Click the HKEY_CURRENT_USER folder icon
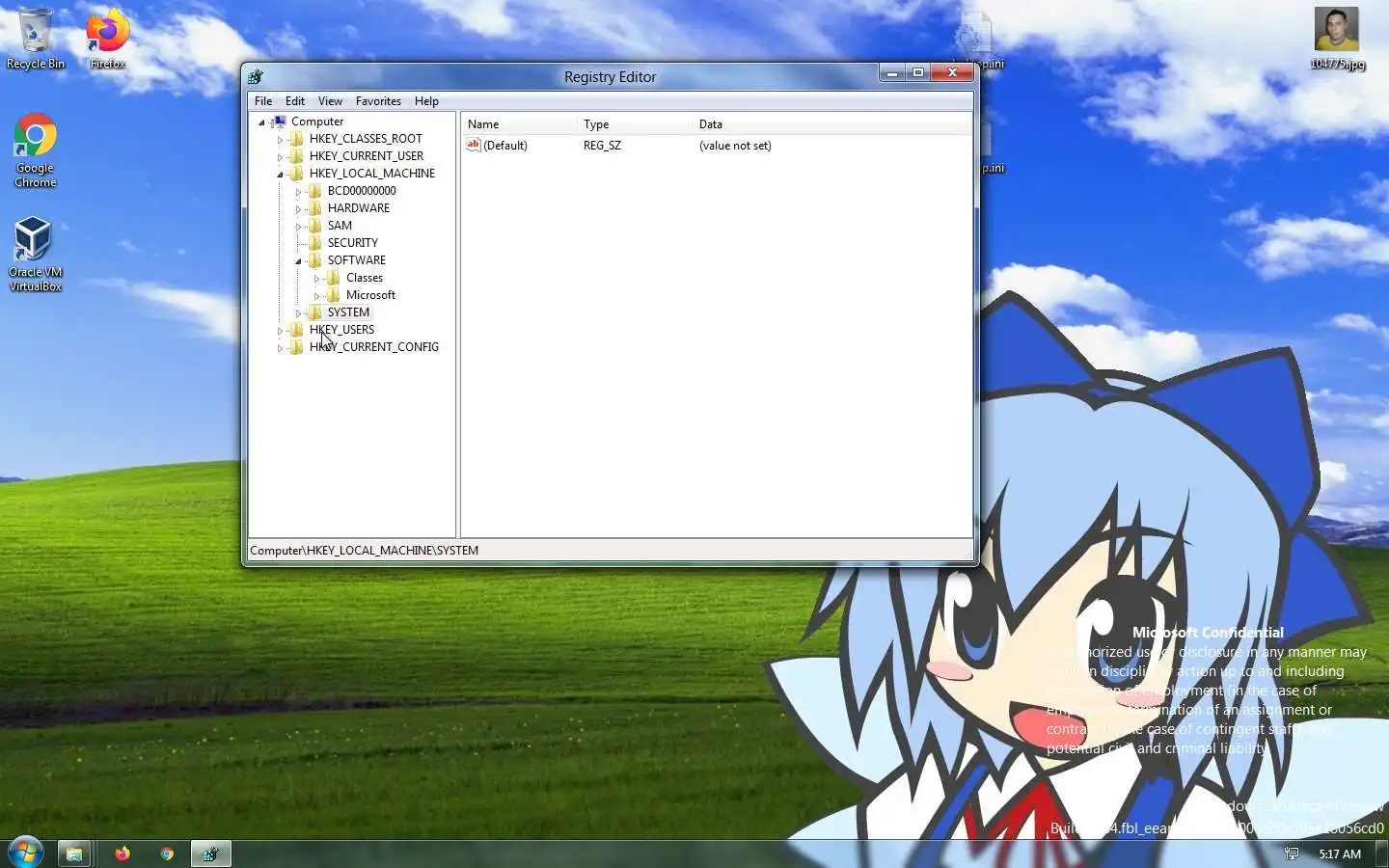The image size is (1389, 868). point(297,156)
